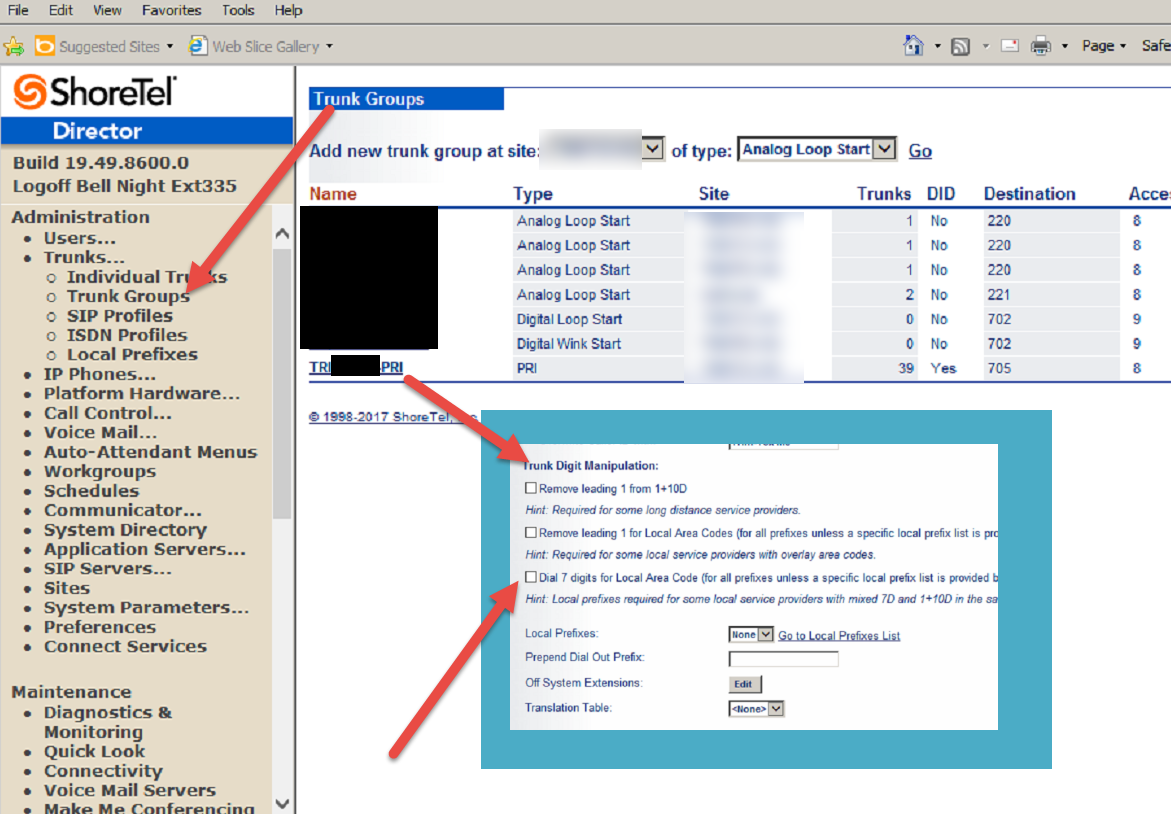Viewport: 1171px width, 814px height.
Task: Open Call Control... in the sidebar
Action: point(108,413)
